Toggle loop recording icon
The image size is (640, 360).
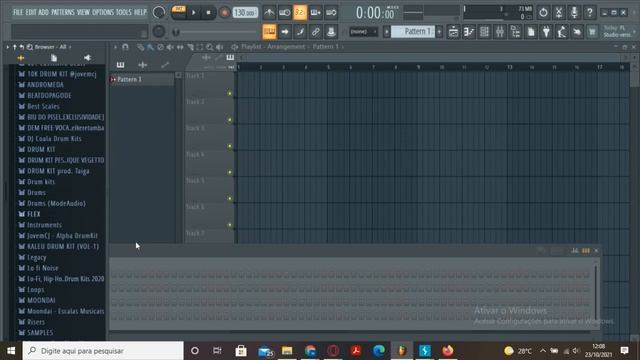pos(331,13)
